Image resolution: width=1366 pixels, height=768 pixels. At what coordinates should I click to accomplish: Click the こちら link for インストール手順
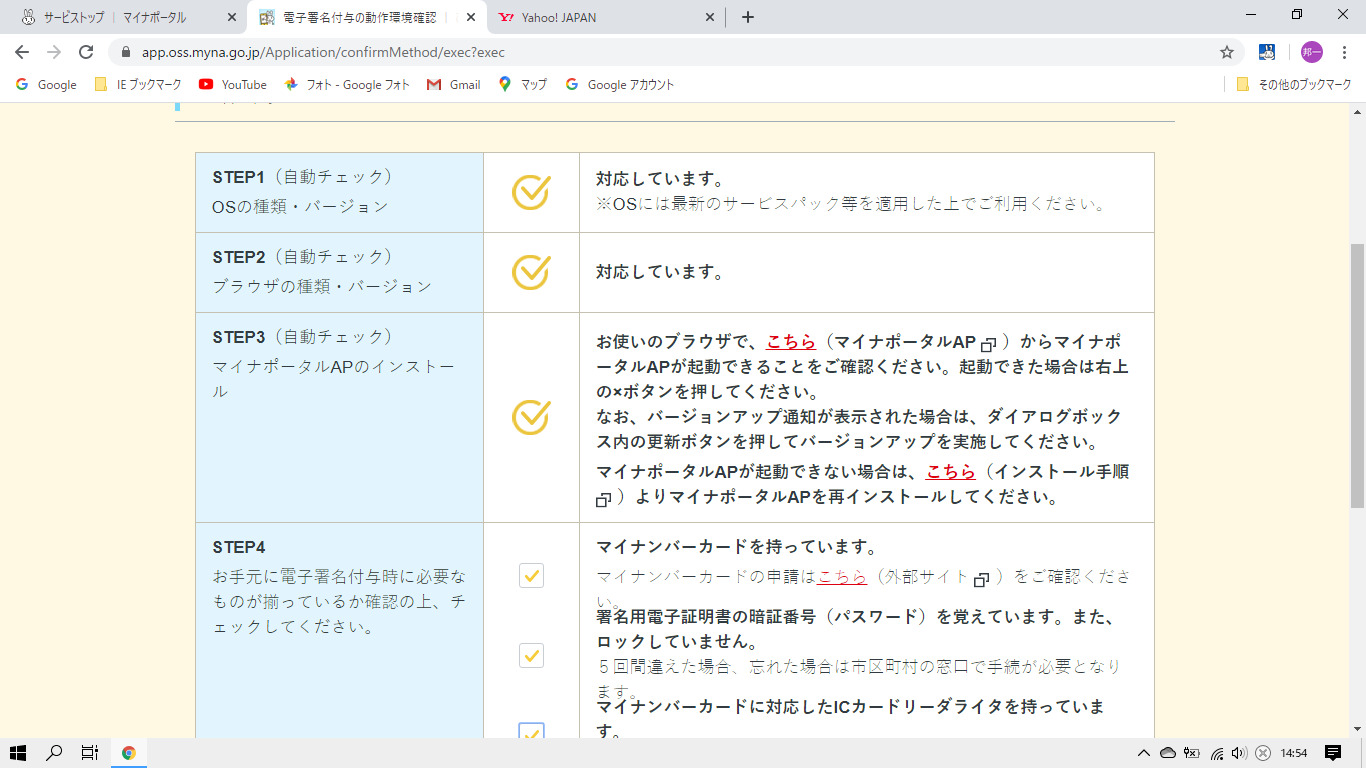coord(950,471)
